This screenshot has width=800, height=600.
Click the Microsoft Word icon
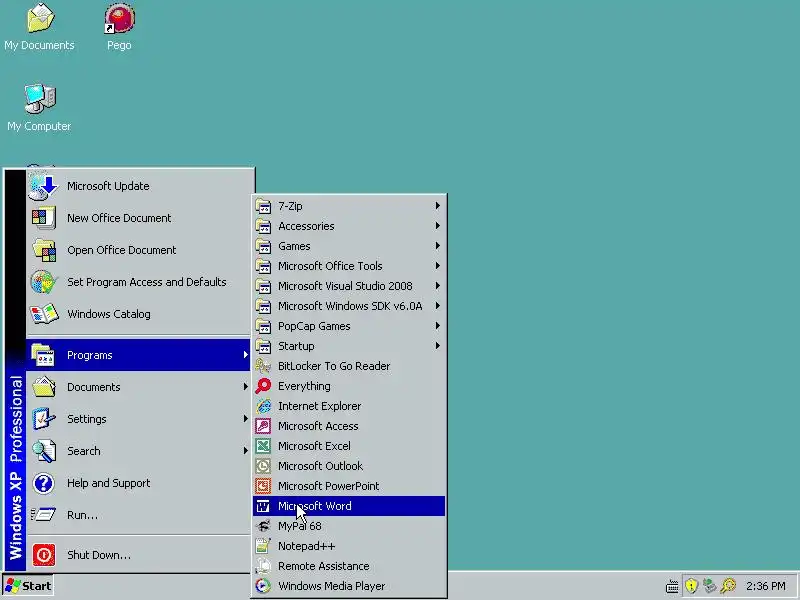(263, 506)
